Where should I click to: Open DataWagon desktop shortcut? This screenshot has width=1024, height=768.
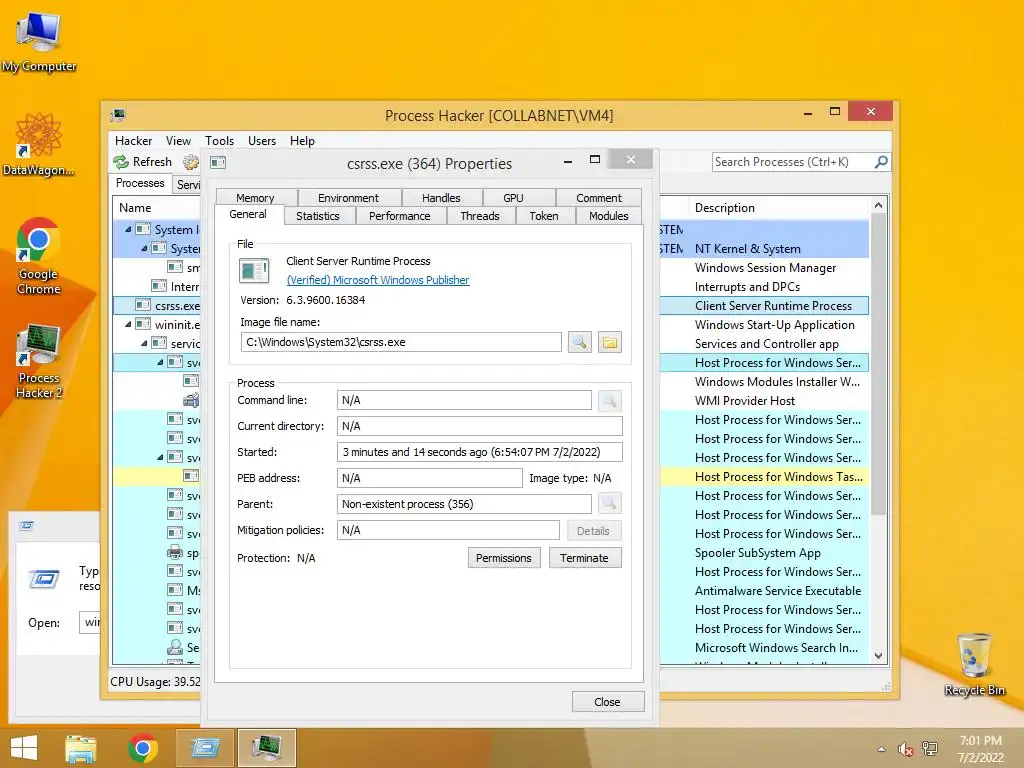39,144
